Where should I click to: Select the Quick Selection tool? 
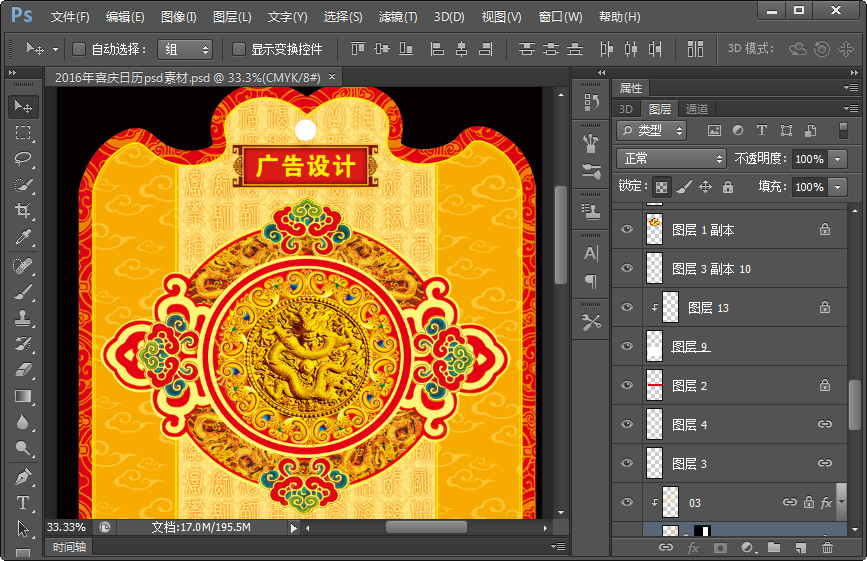click(23, 185)
